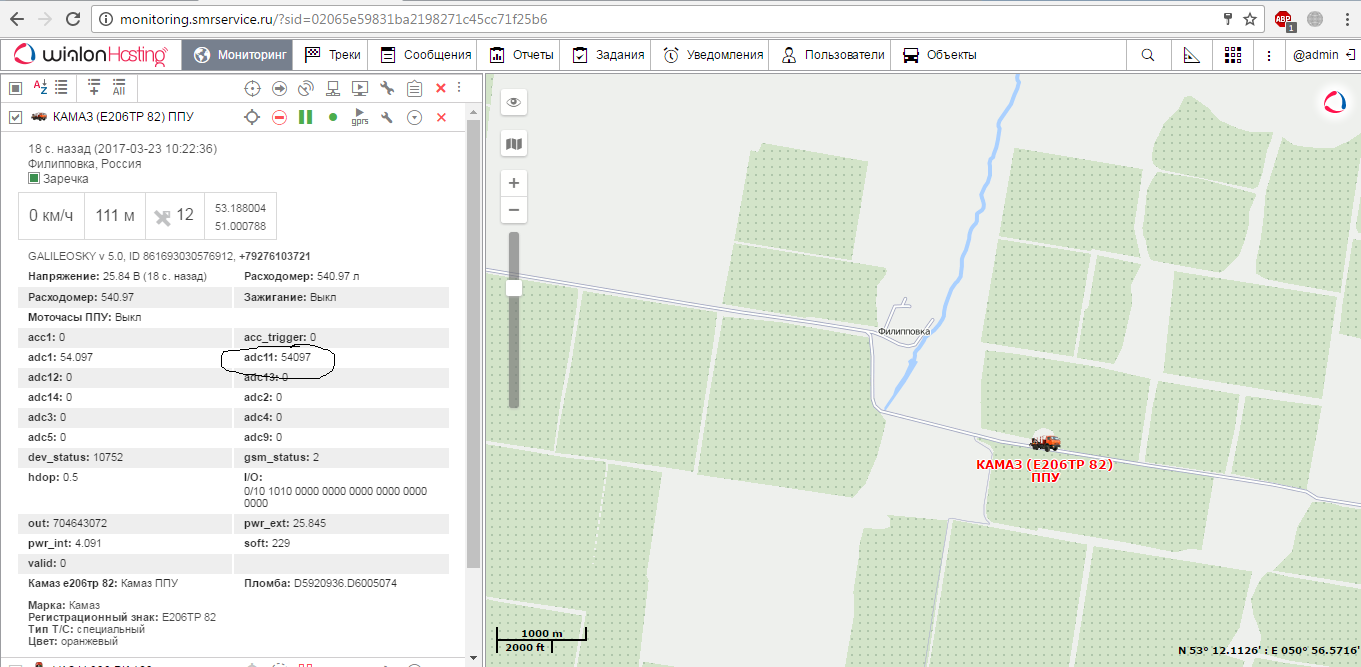Click map layers icon on the map

514,144
